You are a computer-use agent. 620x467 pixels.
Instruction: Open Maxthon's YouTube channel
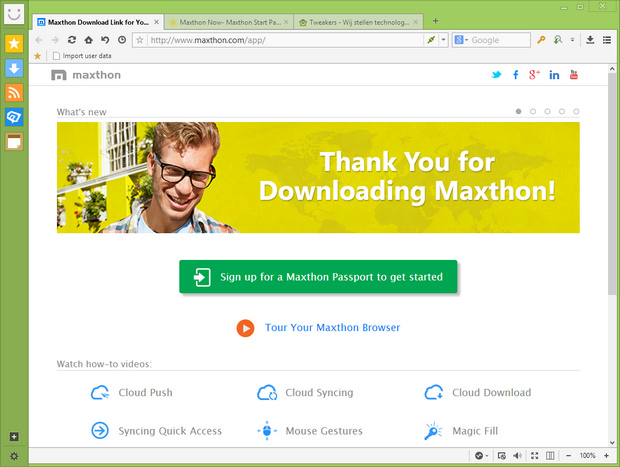pos(574,74)
